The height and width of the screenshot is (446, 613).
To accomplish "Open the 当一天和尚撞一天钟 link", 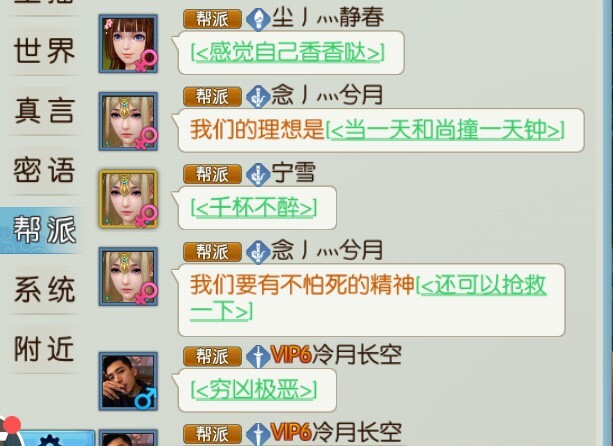I will point(445,130).
